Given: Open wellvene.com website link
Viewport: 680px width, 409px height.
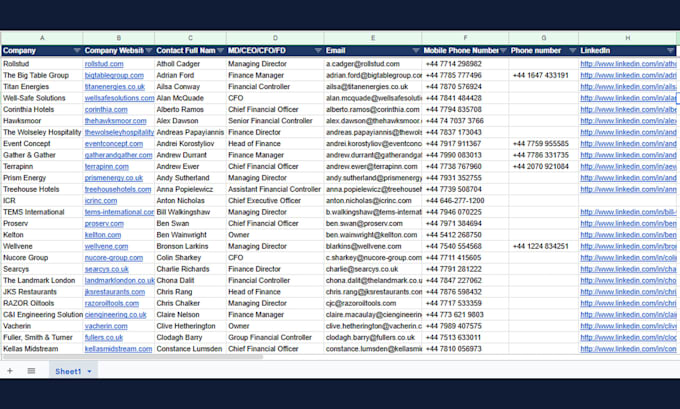Looking at the screenshot, I should (x=106, y=246).
